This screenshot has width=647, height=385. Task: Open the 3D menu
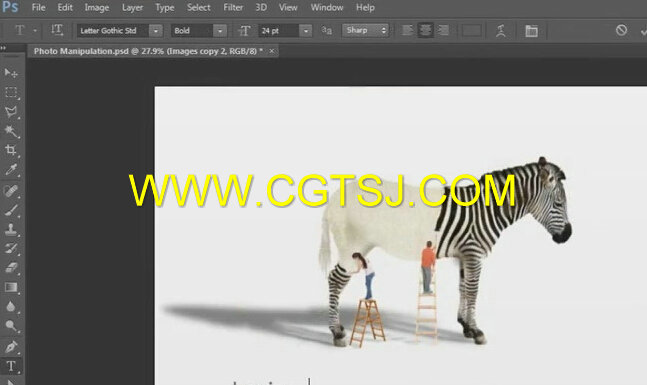pos(261,7)
